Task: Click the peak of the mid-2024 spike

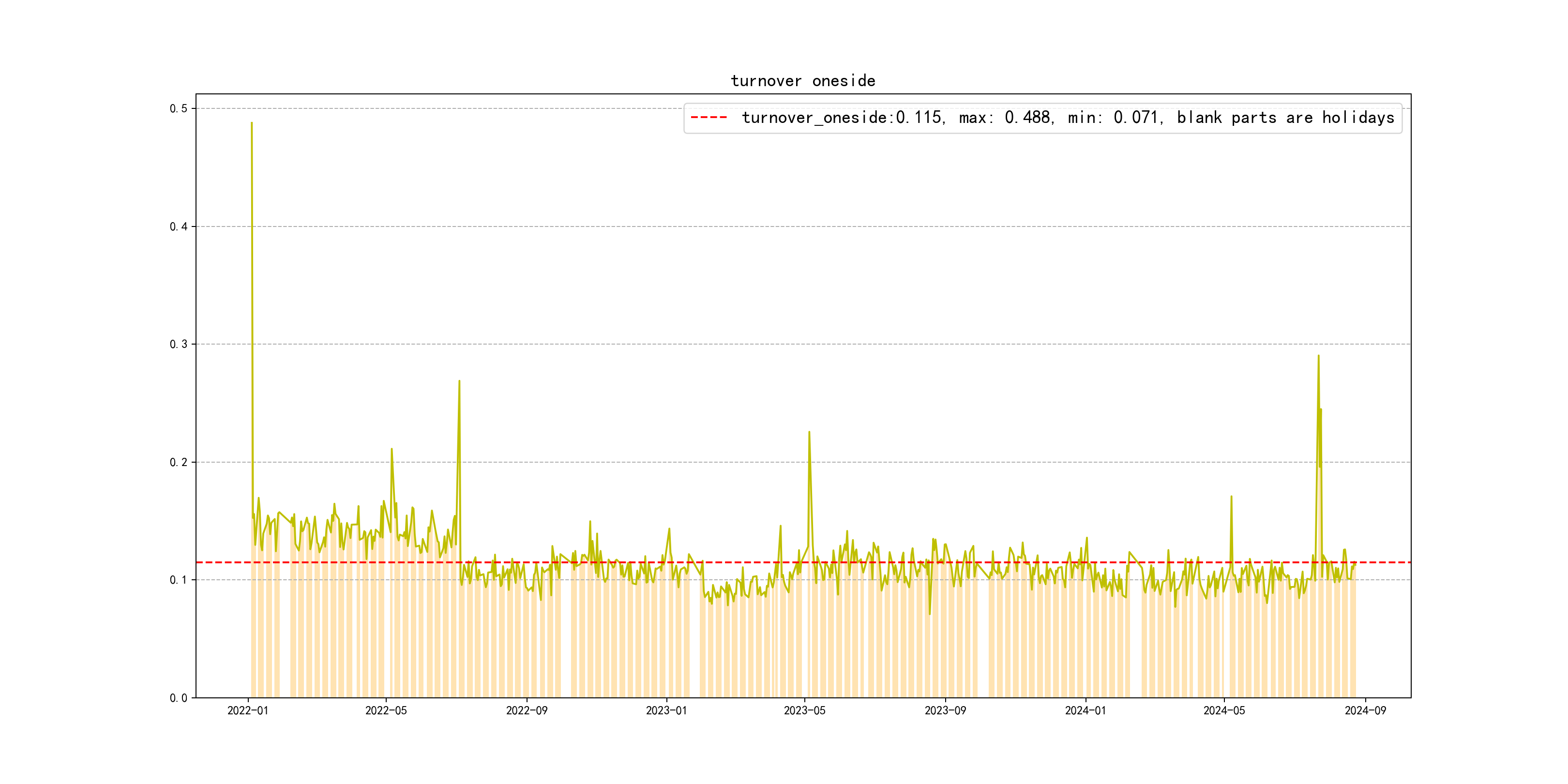Action: coord(1318,356)
